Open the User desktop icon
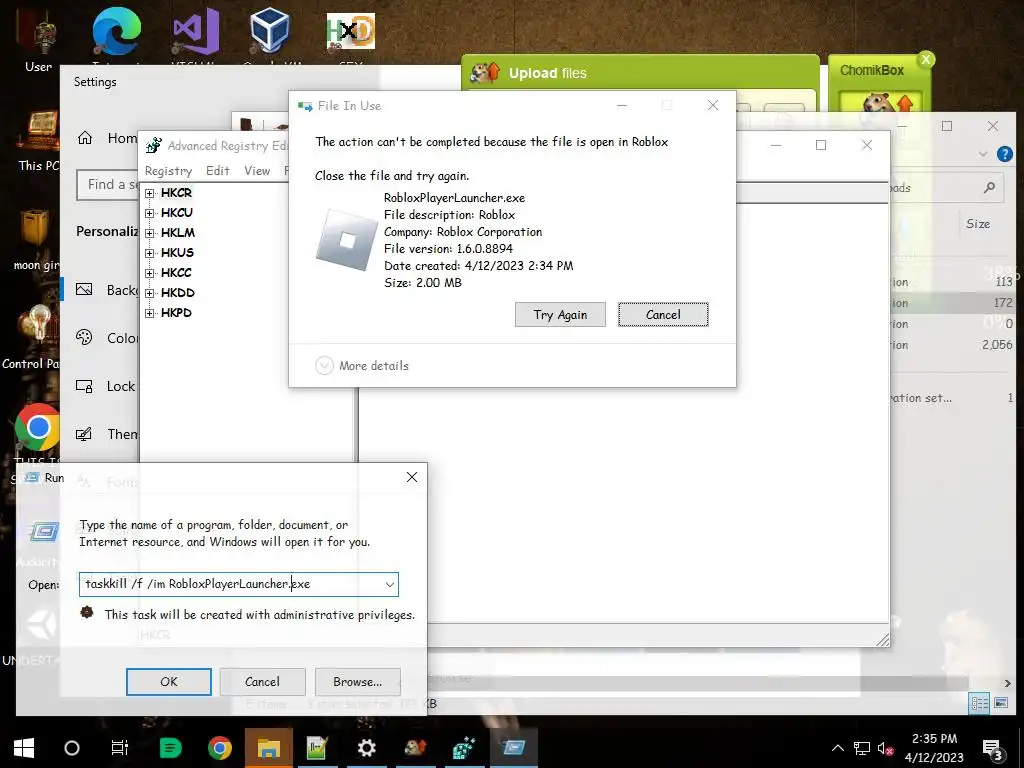1024x768 pixels. (x=38, y=39)
